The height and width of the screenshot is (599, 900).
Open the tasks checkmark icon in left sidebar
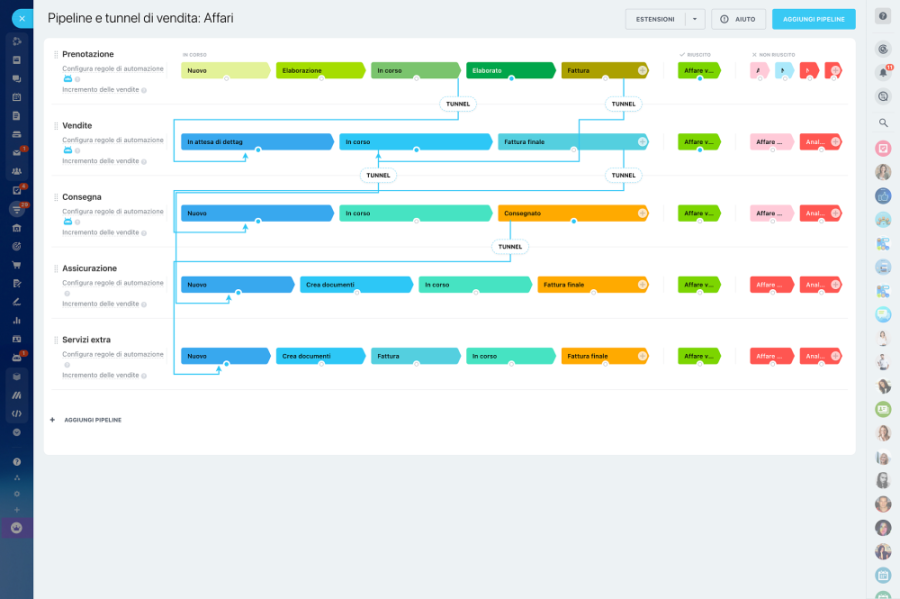pyautogui.click(x=17, y=190)
